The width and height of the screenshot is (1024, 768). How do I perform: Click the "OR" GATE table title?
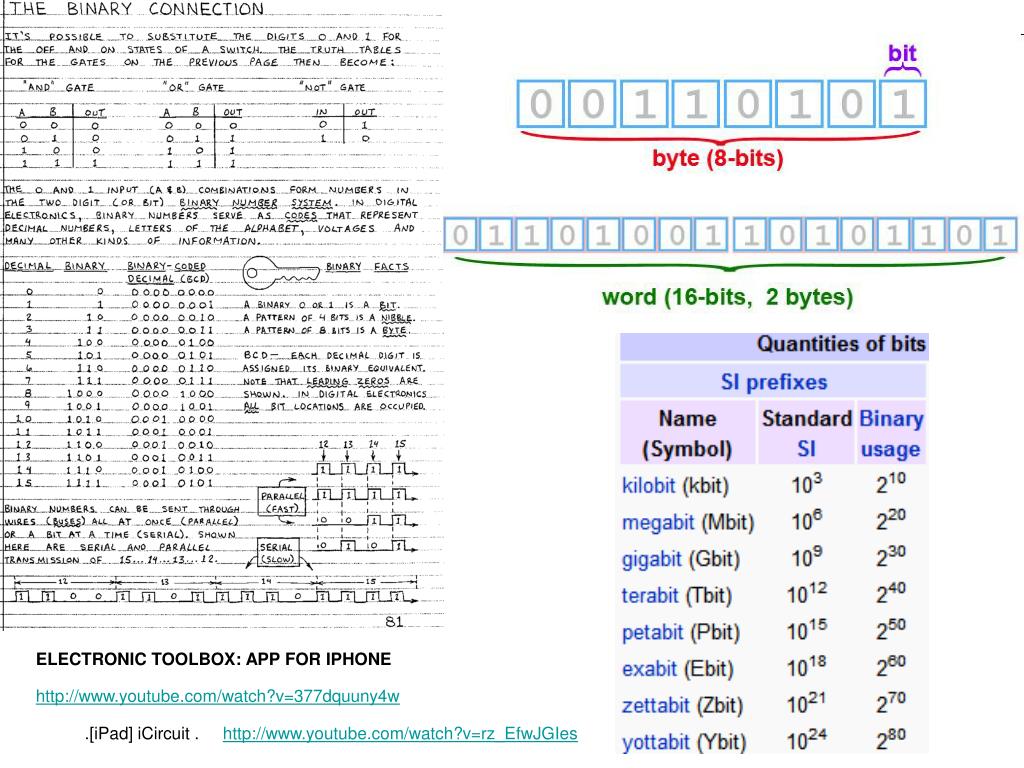coord(194,87)
